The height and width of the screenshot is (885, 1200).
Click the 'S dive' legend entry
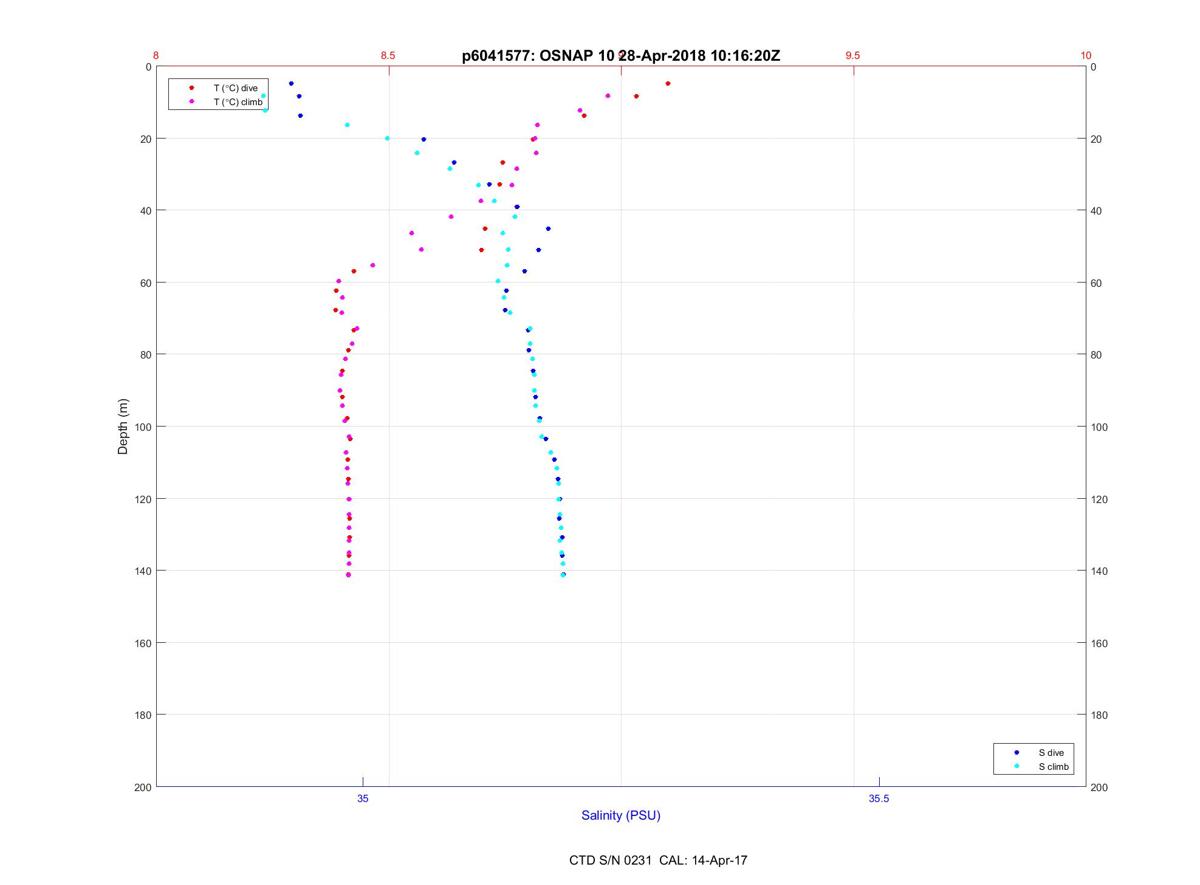[1051, 752]
